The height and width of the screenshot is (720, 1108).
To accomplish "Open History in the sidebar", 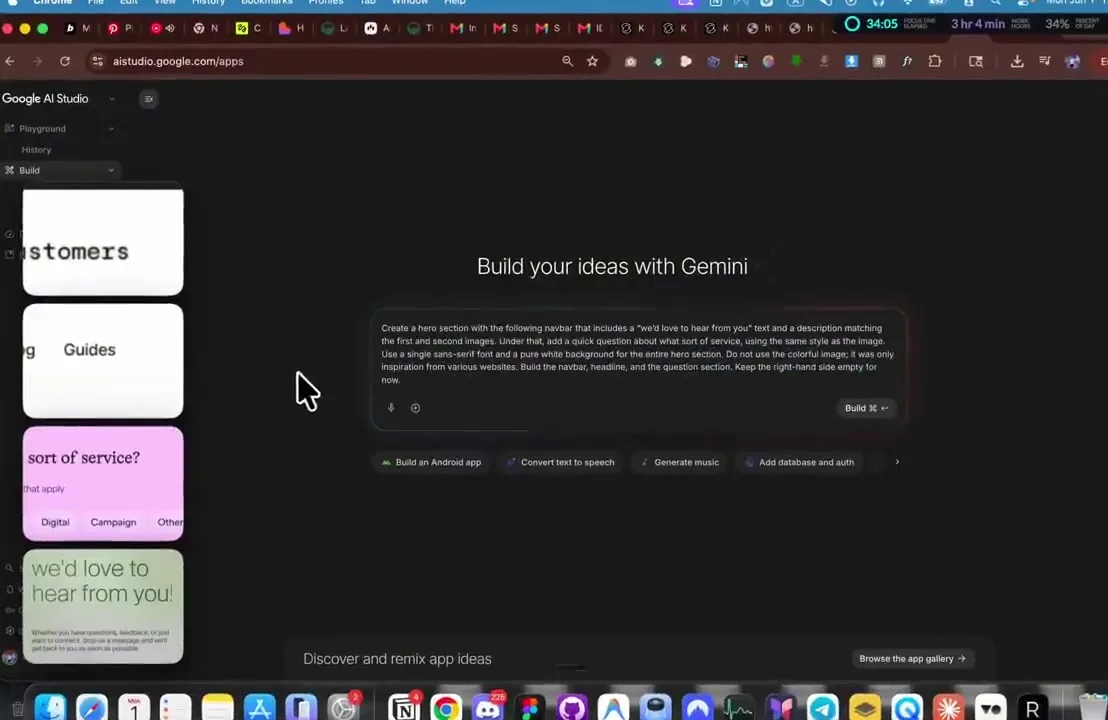I will [36, 150].
